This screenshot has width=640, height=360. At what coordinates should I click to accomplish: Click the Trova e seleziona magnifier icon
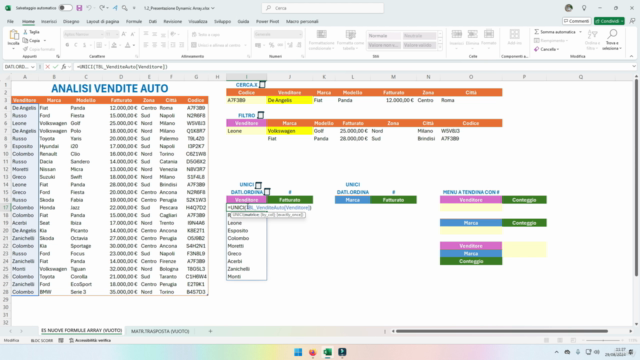(612, 34)
